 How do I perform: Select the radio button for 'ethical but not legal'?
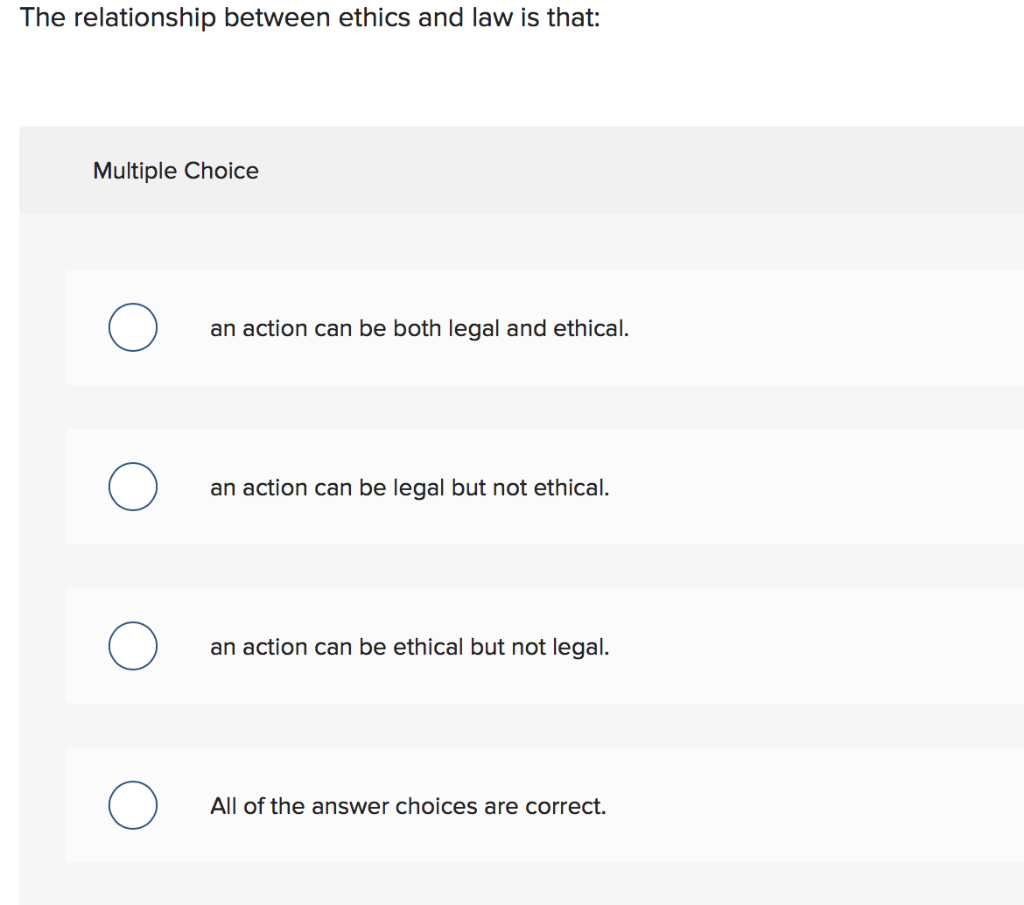133,646
